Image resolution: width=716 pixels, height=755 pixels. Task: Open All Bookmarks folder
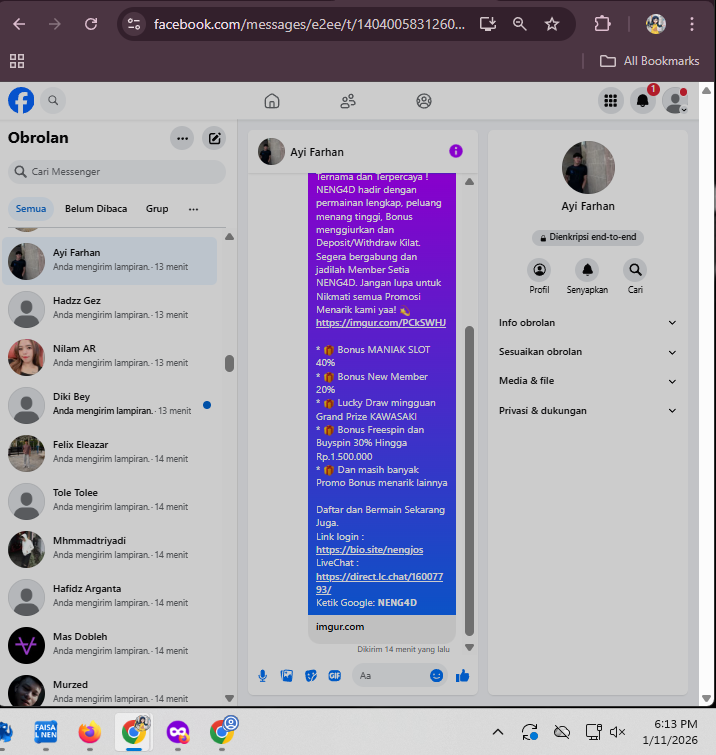point(649,61)
